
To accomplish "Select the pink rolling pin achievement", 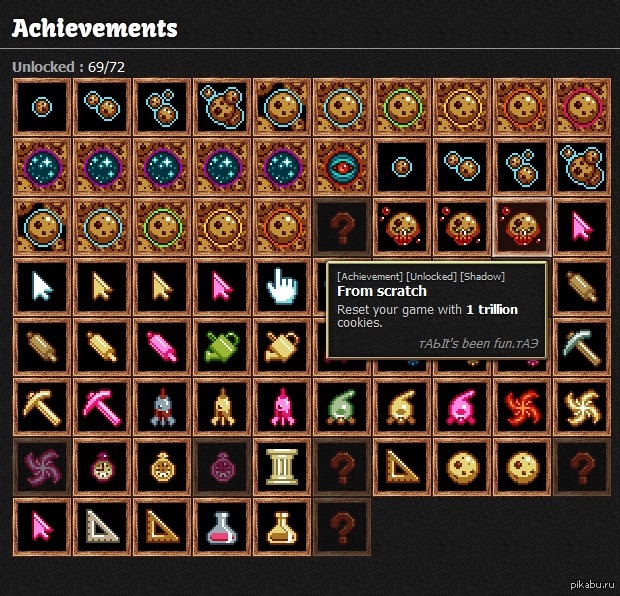I will click(x=162, y=347).
